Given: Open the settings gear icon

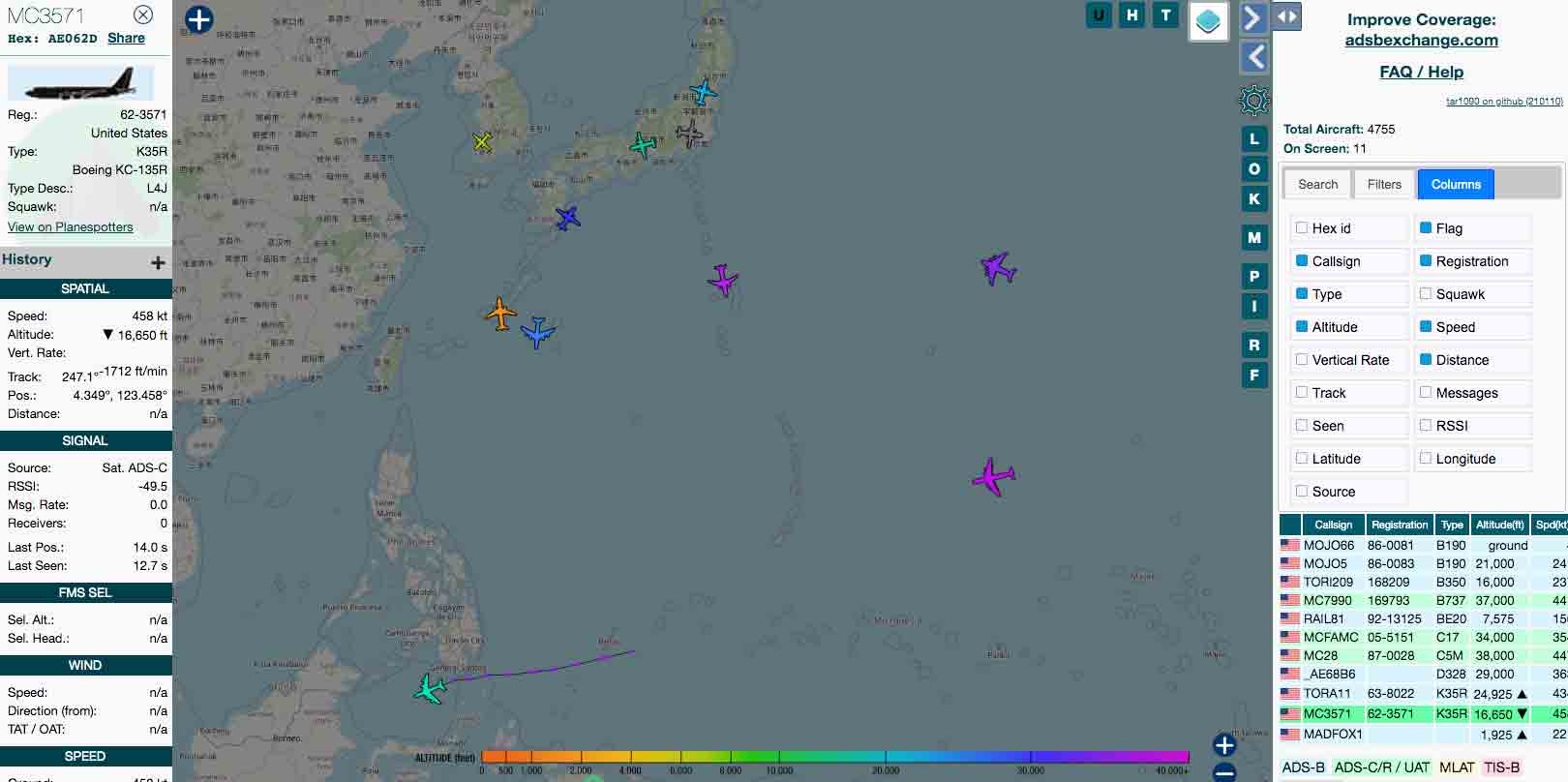Looking at the screenshot, I should [1254, 100].
